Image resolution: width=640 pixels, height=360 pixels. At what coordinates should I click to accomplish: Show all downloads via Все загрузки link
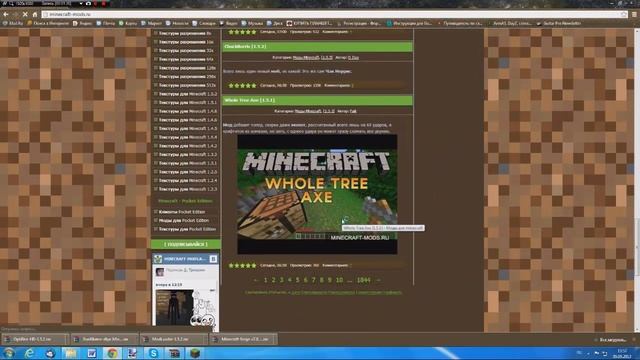pos(611,340)
